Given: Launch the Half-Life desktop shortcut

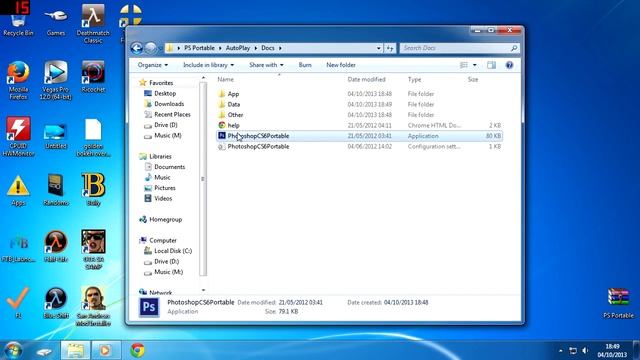Looking at the screenshot, I should 56,246.
